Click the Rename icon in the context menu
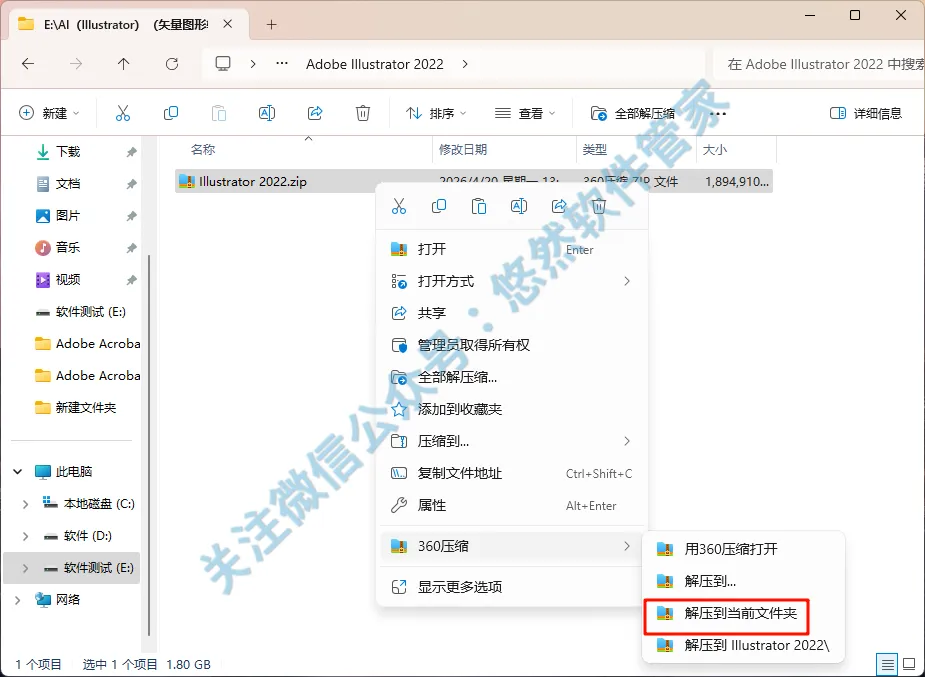 click(x=519, y=206)
